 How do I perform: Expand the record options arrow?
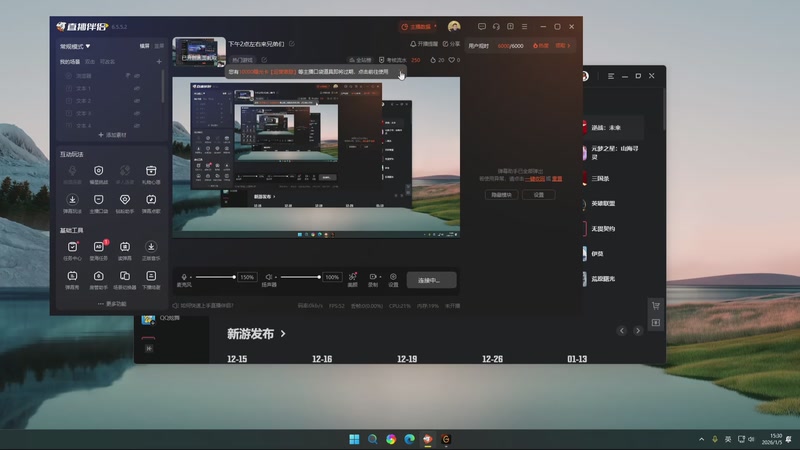[380, 277]
